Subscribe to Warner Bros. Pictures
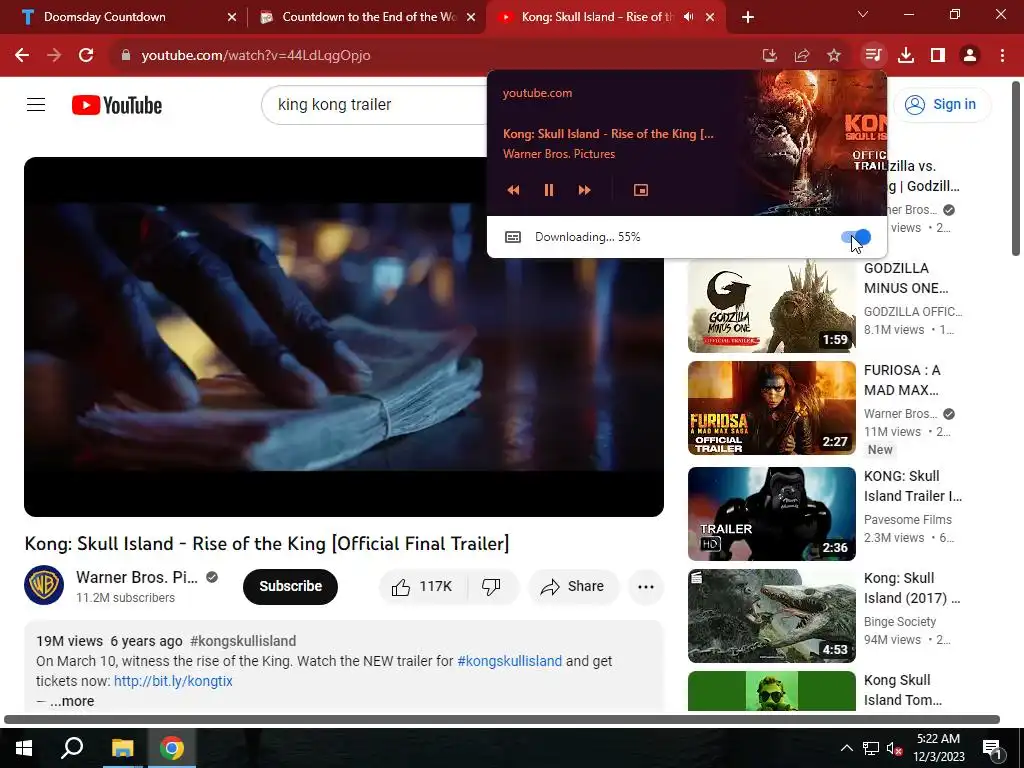Image resolution: width=1024 pixels, height=768 pixels. 290,586
